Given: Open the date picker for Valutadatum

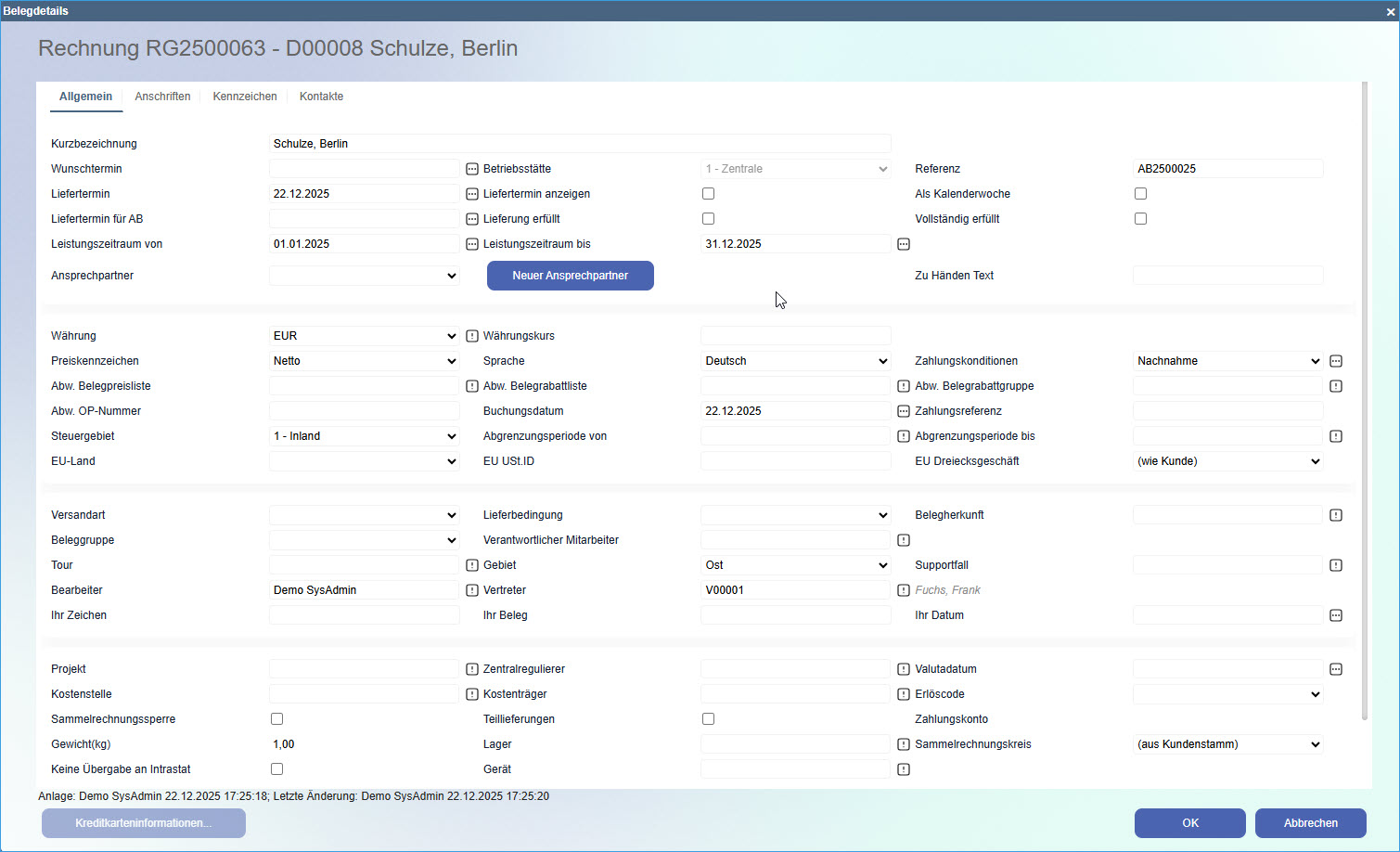Looking at the screenshot, I should (1336, 669).
